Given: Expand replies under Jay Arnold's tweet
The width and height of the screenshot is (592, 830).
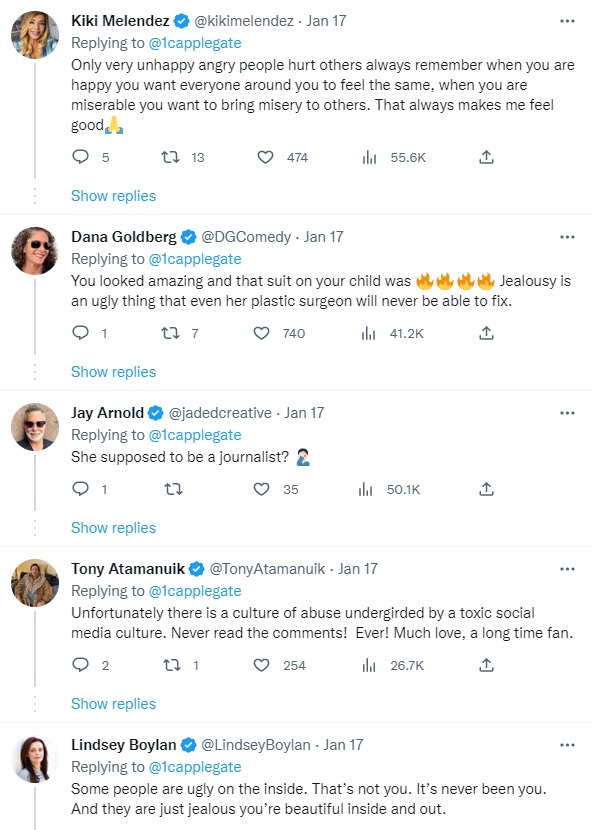Looking at the screenshot, I should (113, 527).
